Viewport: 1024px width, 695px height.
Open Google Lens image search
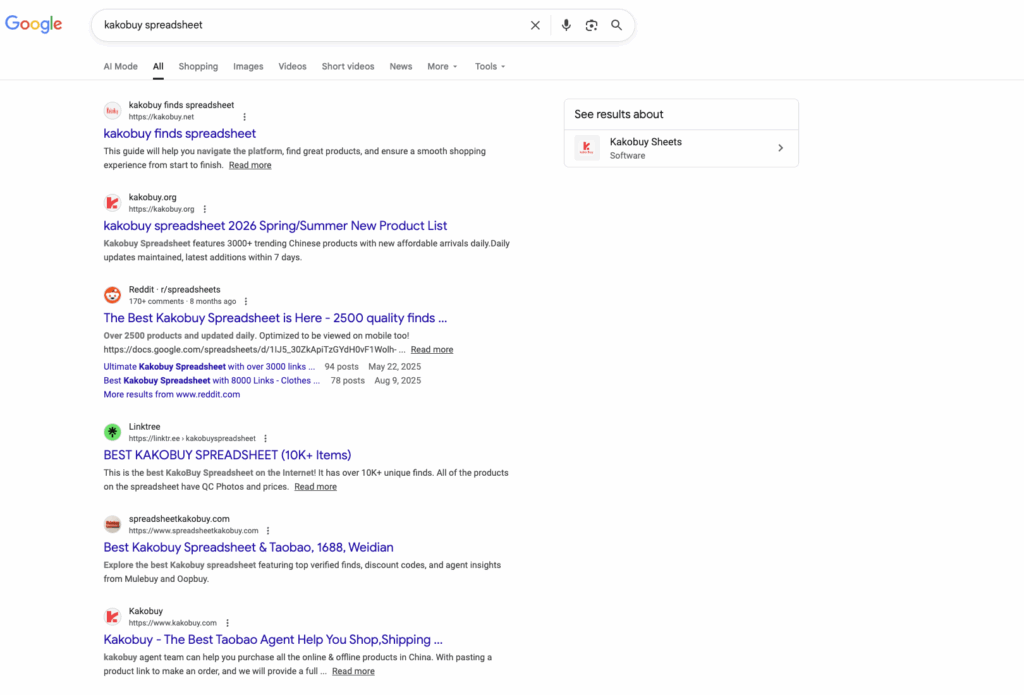[591, 25]
